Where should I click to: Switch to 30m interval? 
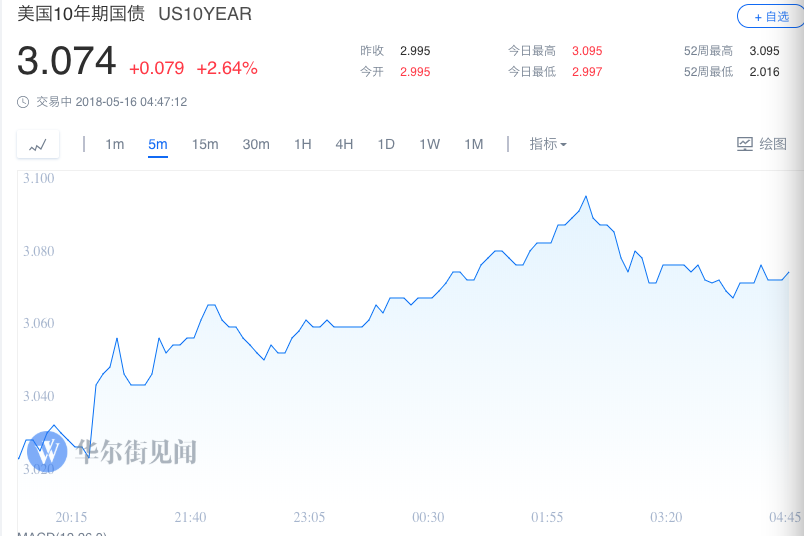pos(256,144)
